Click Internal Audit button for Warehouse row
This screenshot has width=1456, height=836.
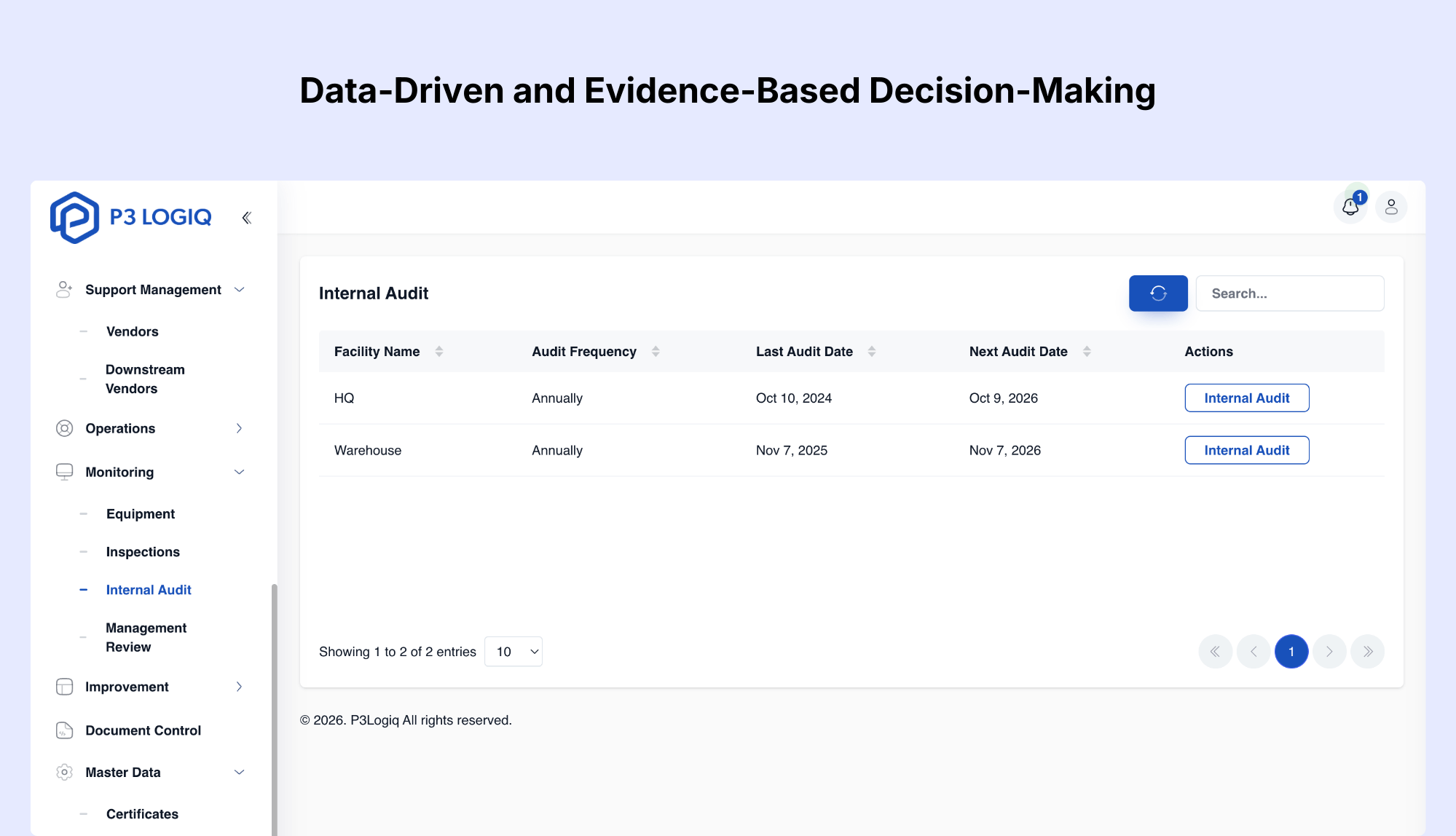point(1246,450)
